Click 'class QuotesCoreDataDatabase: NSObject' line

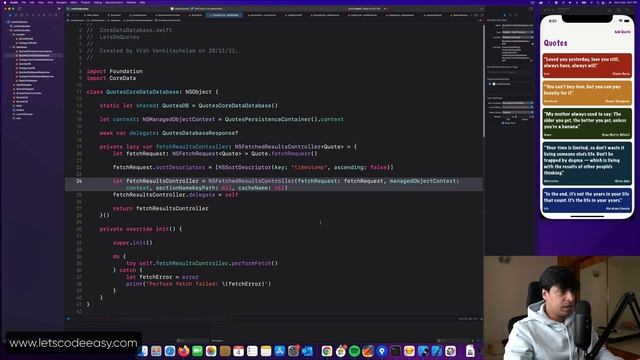pos(152,92)
